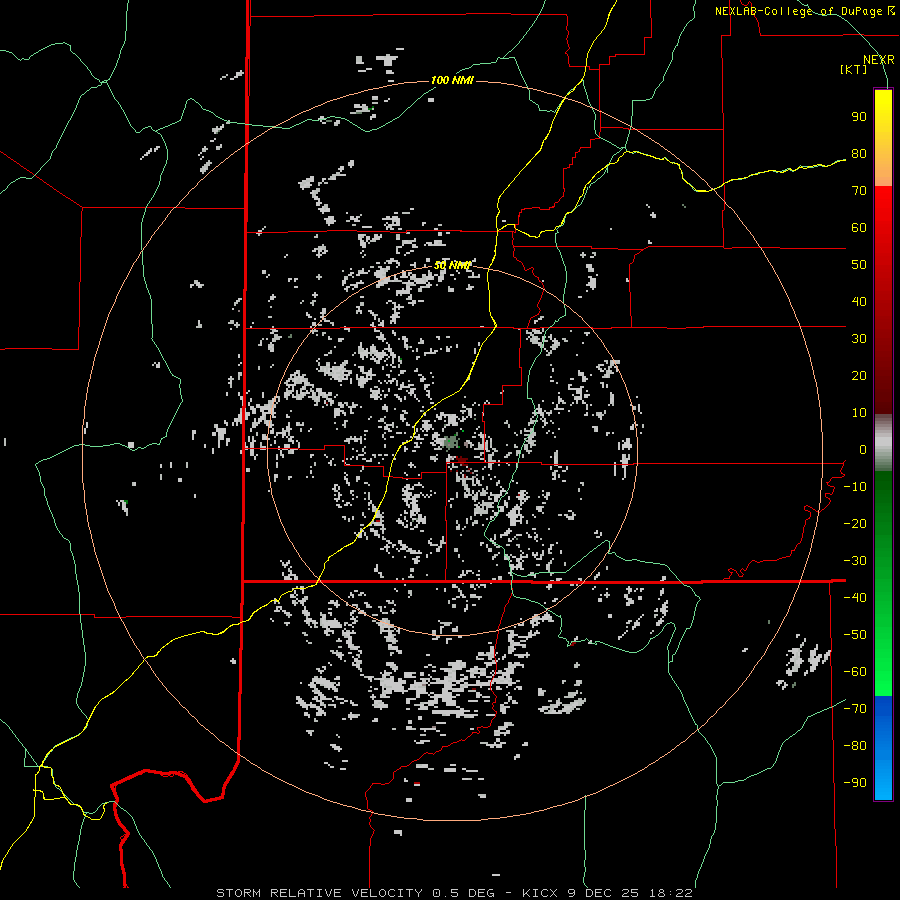Screen dimensions: 900x900
Task: Click the "-90" scale value
Action: (855, 783)
